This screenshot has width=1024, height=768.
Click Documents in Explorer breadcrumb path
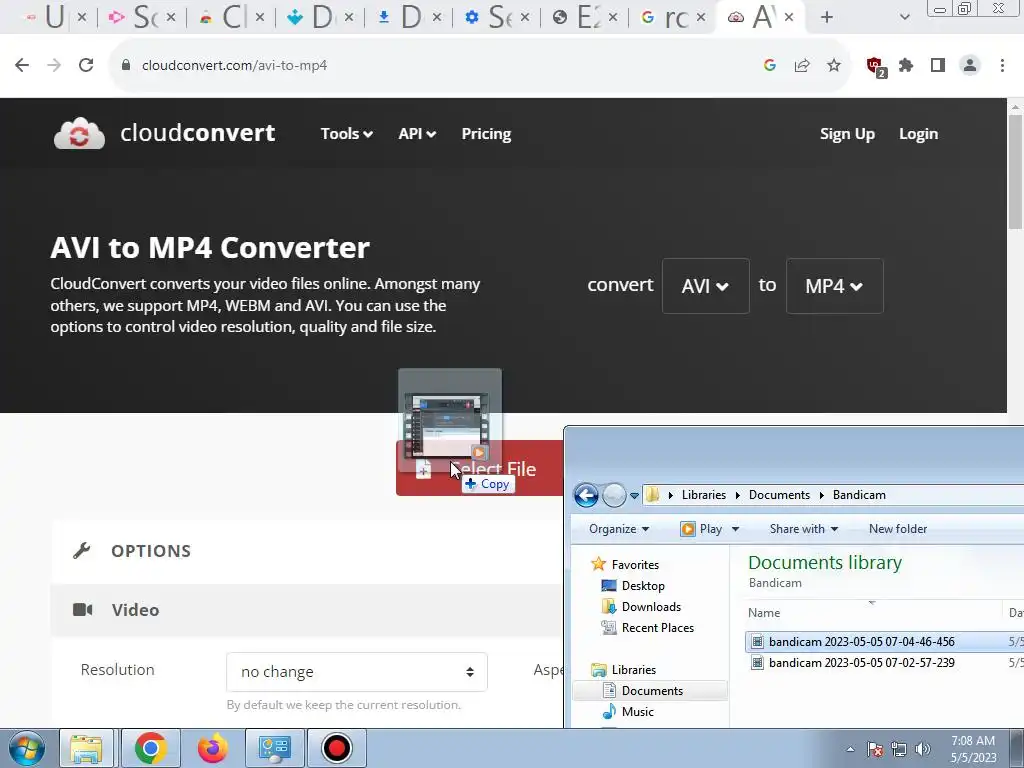tap(779, 495)
